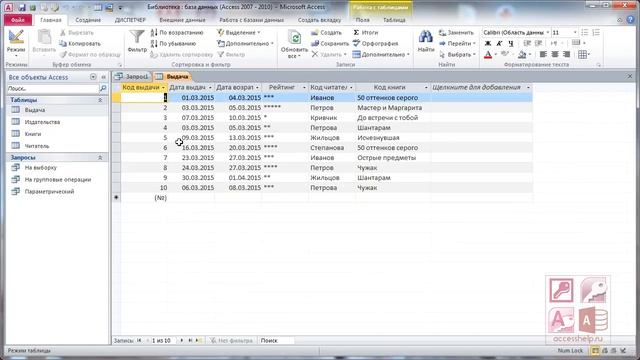Open Книги table in navigation pane
Image resolution: width=640 pixels, height=360 pixels.
33,134
